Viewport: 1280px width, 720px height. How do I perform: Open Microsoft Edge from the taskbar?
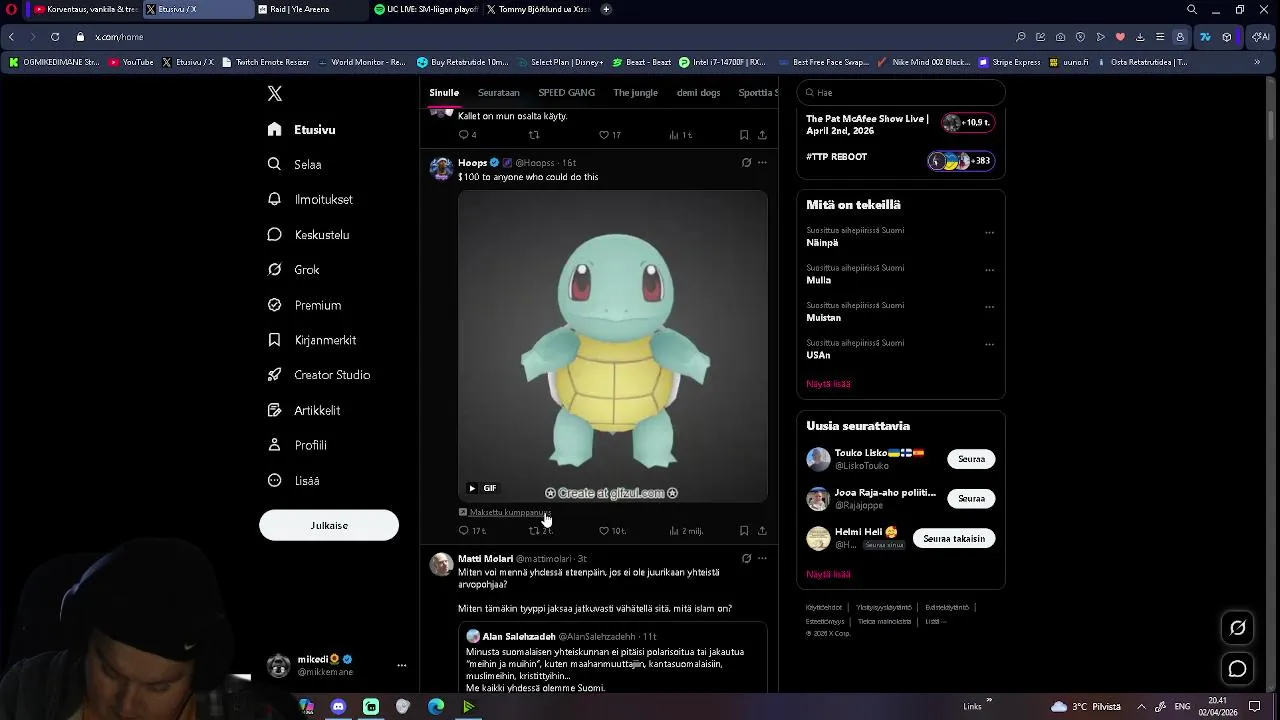[436, 707]
